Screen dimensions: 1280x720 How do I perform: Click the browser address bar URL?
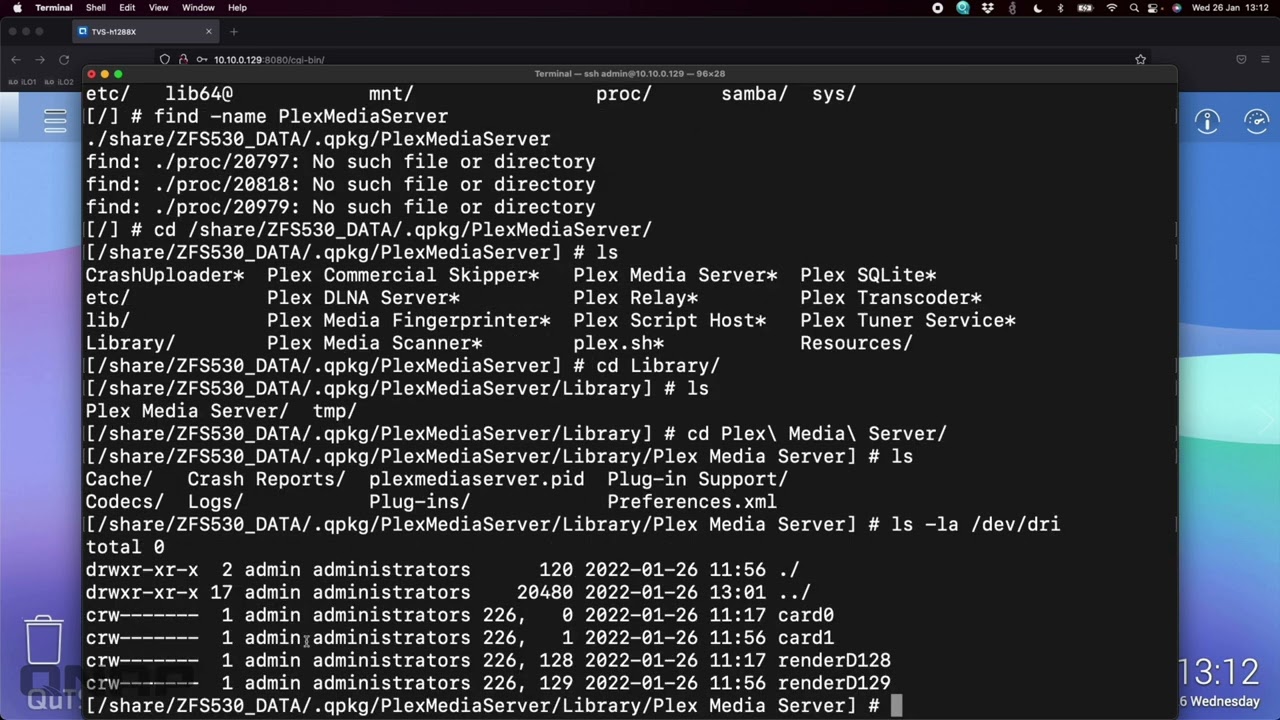[x=269, y=60]
